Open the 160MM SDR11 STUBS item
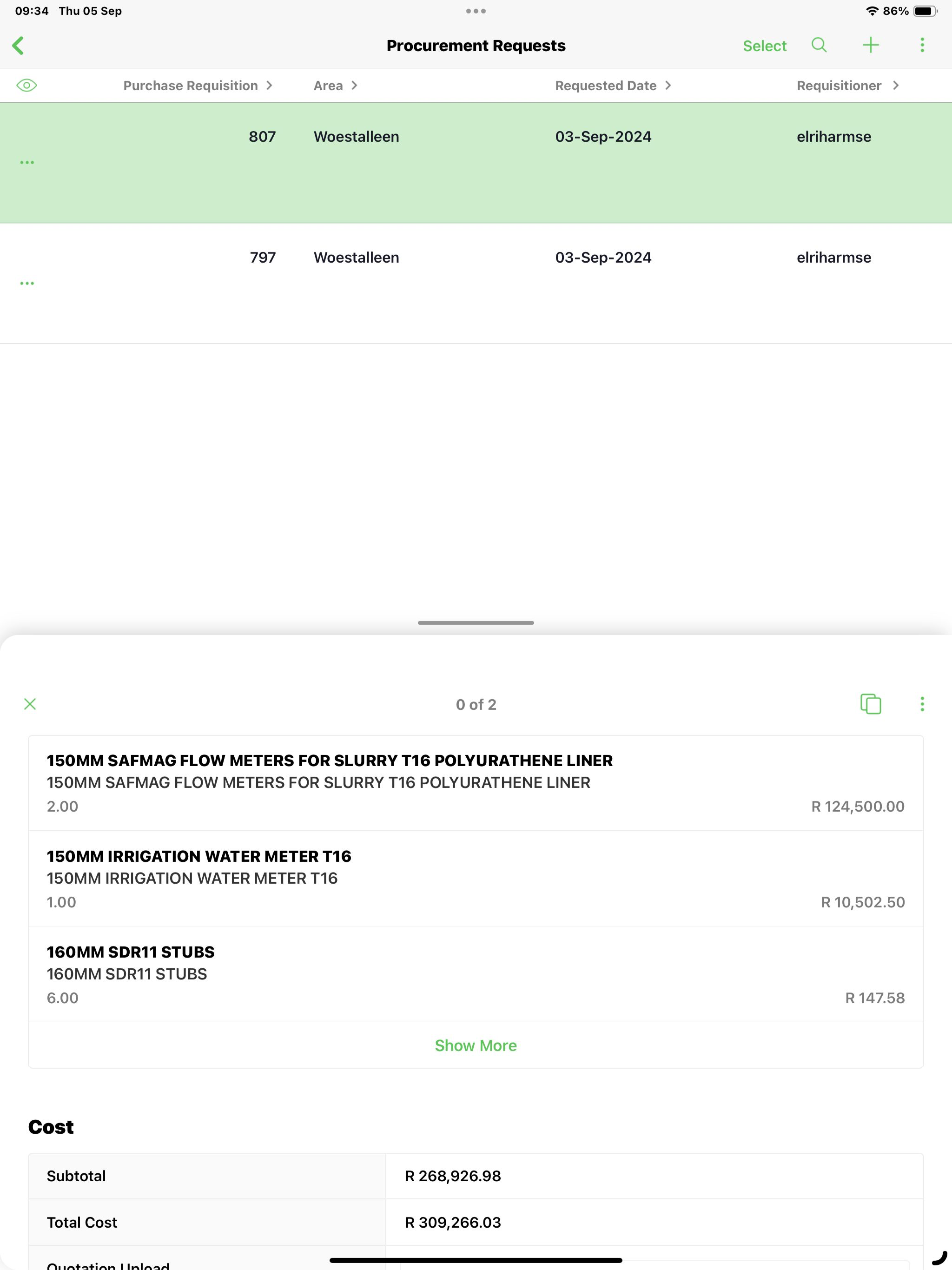This screenshot has height=1270, width=952. tap(476, 974)
